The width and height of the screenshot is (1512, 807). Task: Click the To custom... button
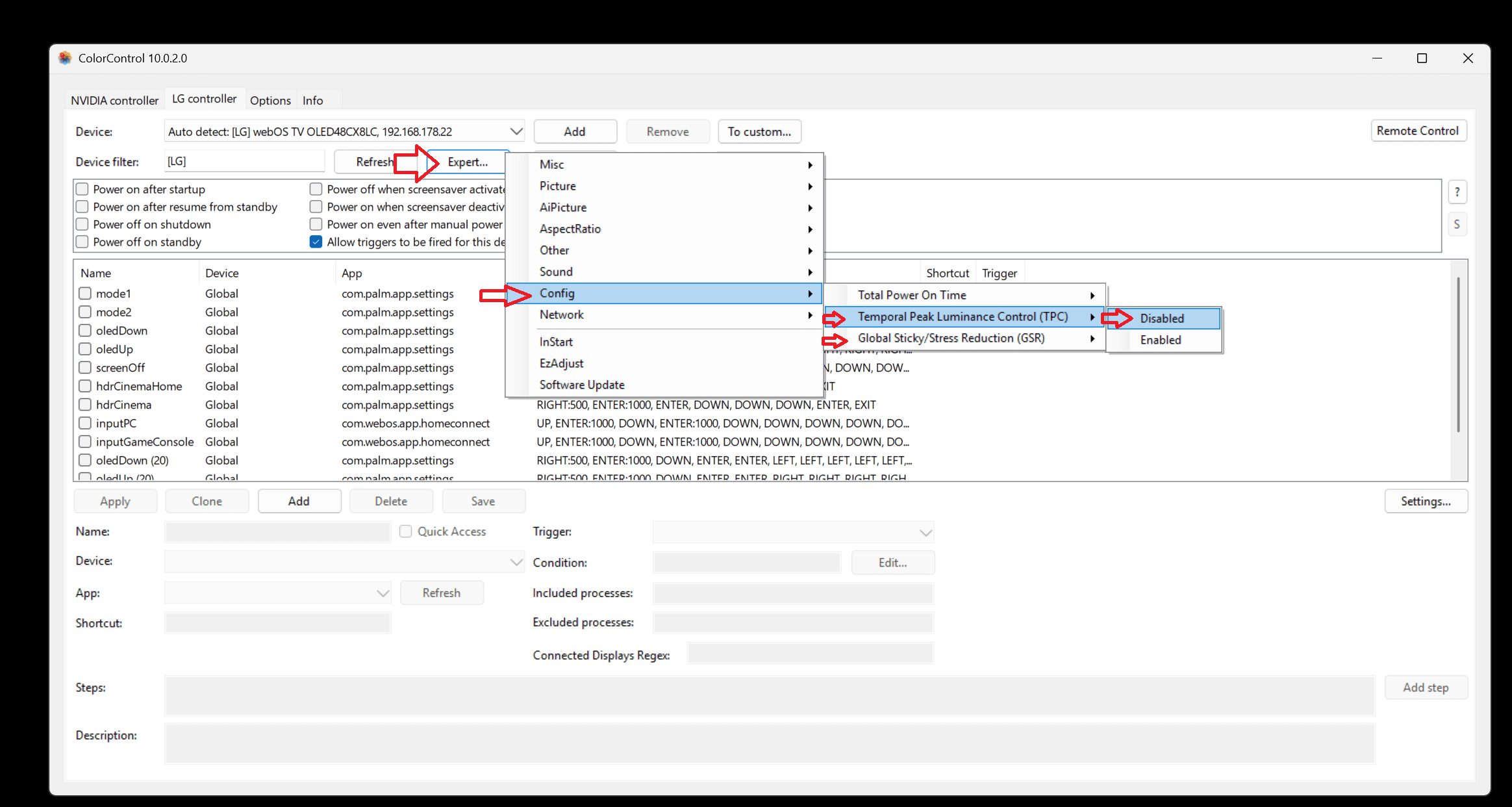tap(759, 131)
